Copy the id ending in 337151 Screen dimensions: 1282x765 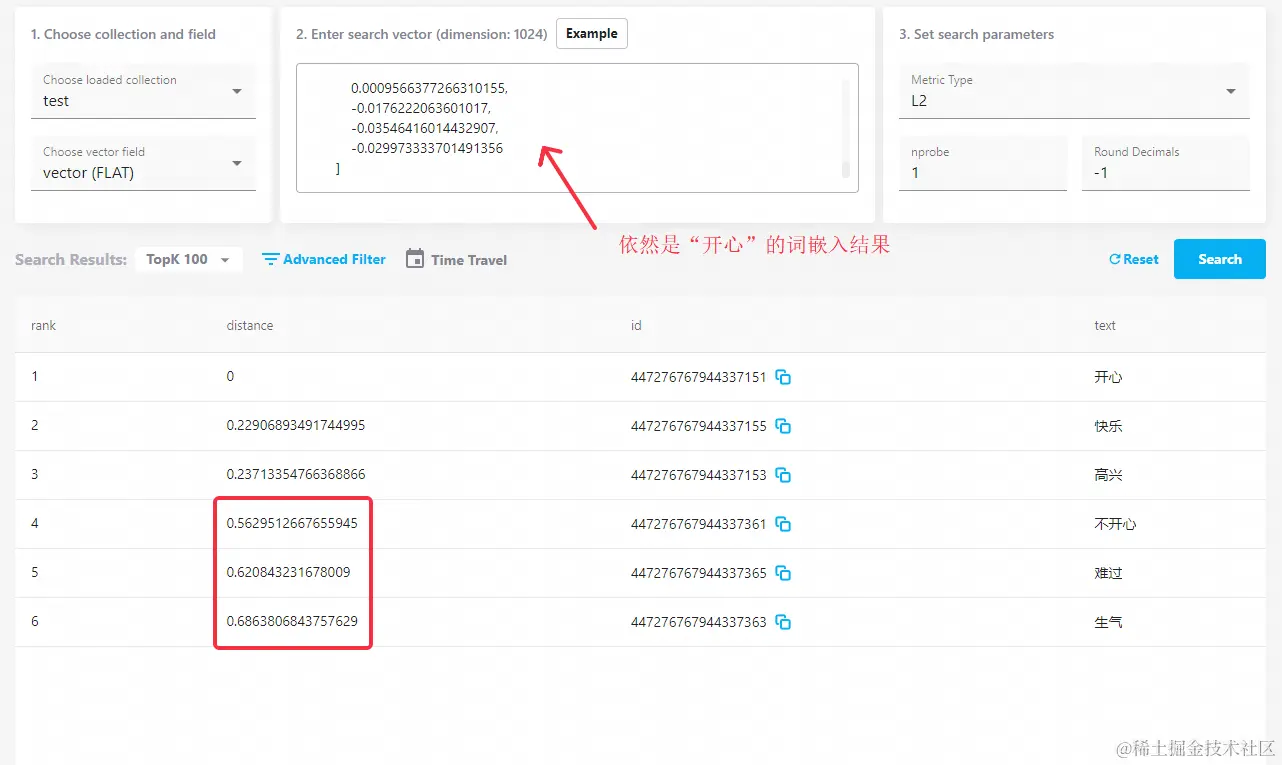pyautogui.click(x=784, y=378)
